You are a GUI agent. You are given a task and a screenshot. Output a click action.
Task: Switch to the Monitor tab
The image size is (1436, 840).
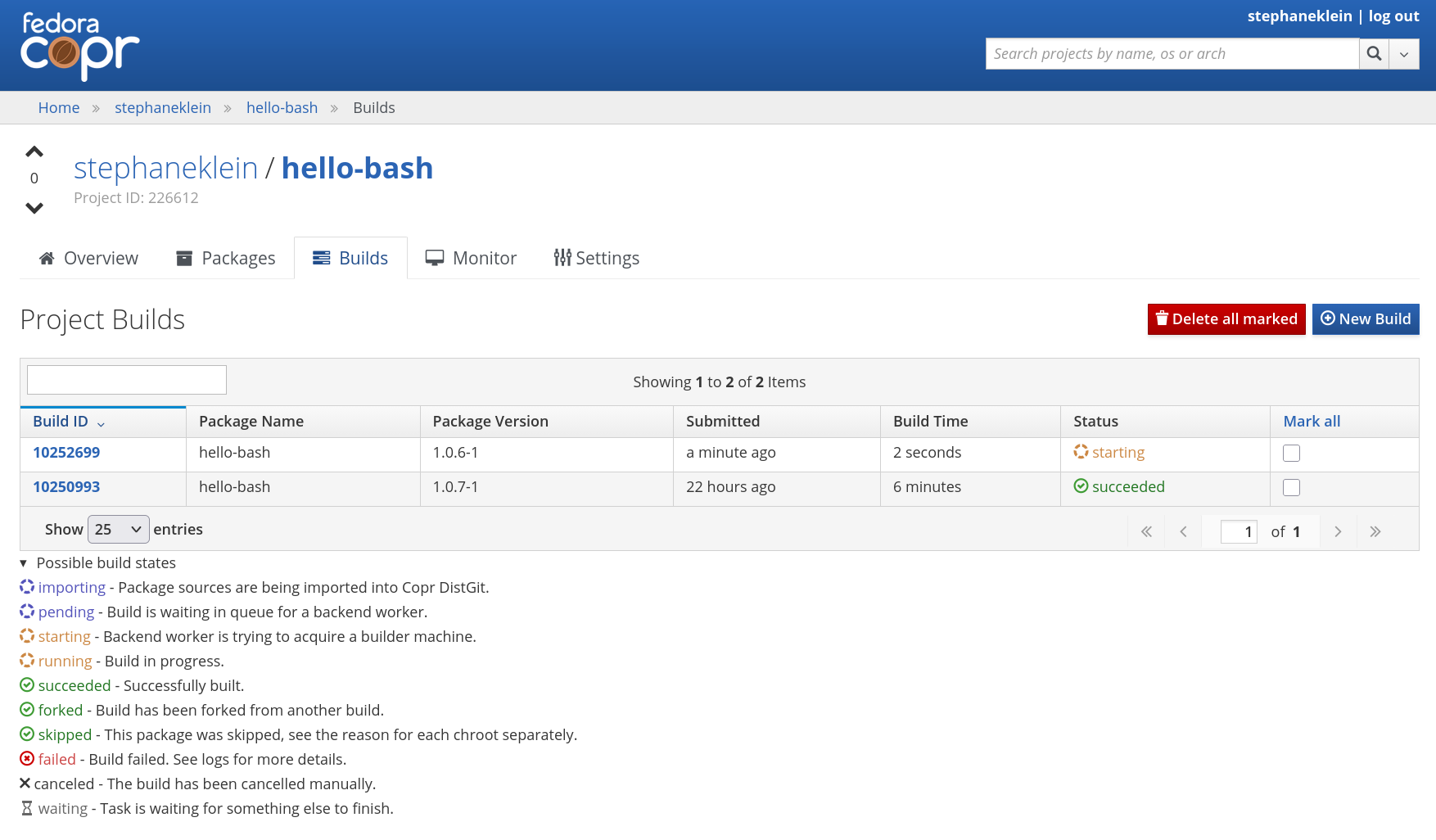click(x=471, y=259)
